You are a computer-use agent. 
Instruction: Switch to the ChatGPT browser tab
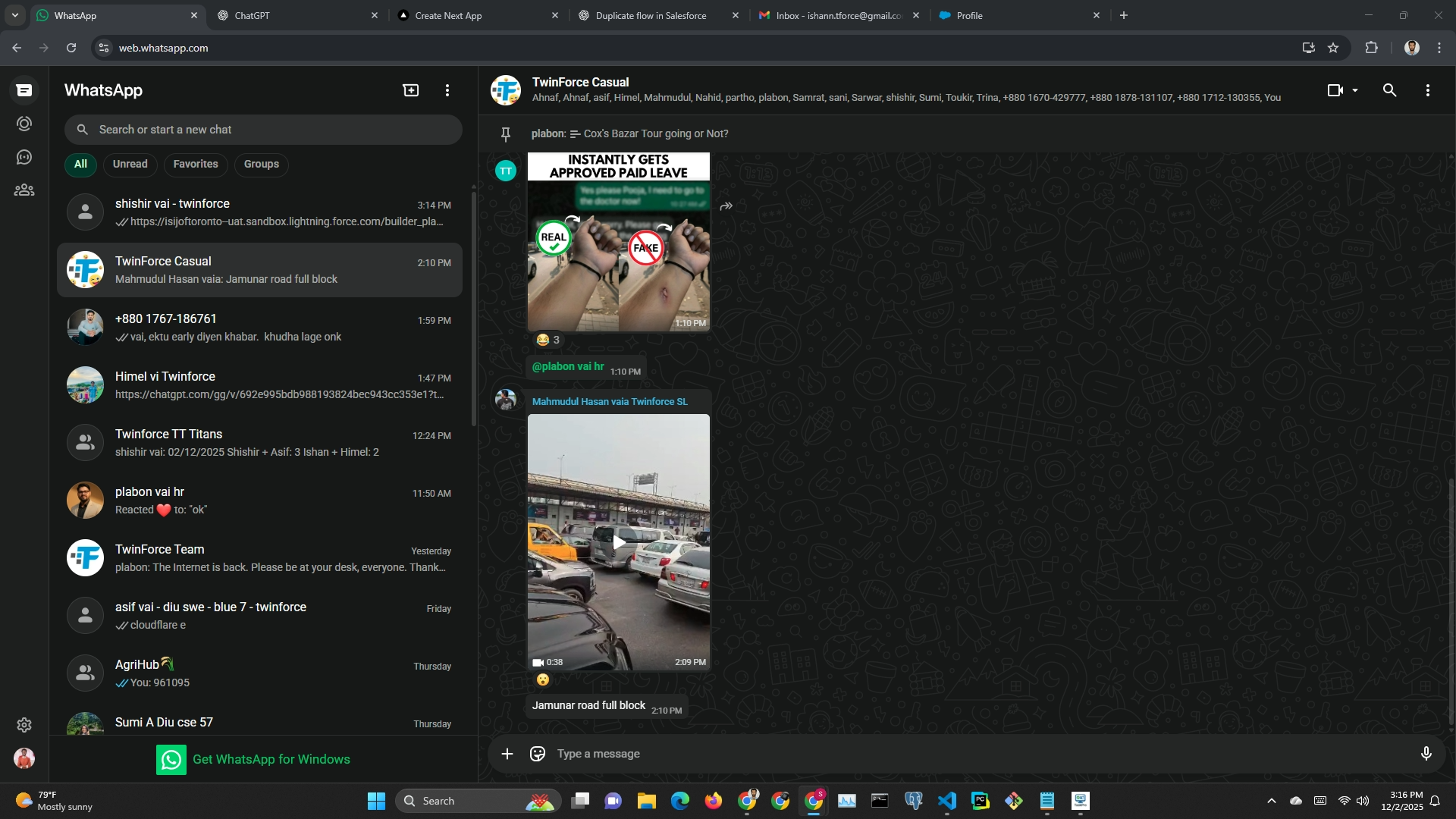tap(253, 15)
